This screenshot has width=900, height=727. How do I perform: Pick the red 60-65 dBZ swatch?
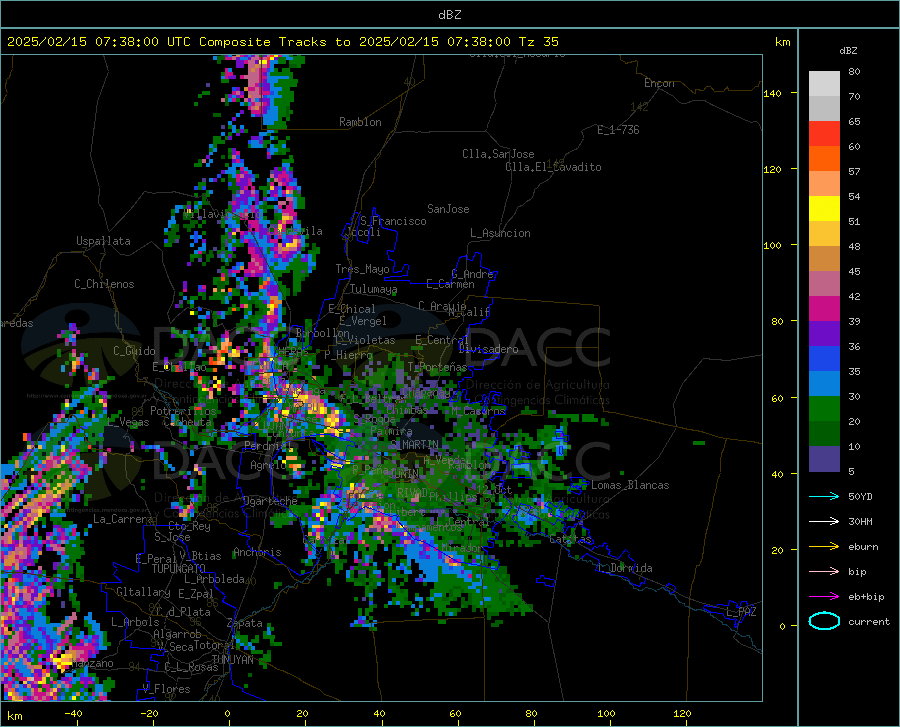pyautogui.click(x=824, y=134)
